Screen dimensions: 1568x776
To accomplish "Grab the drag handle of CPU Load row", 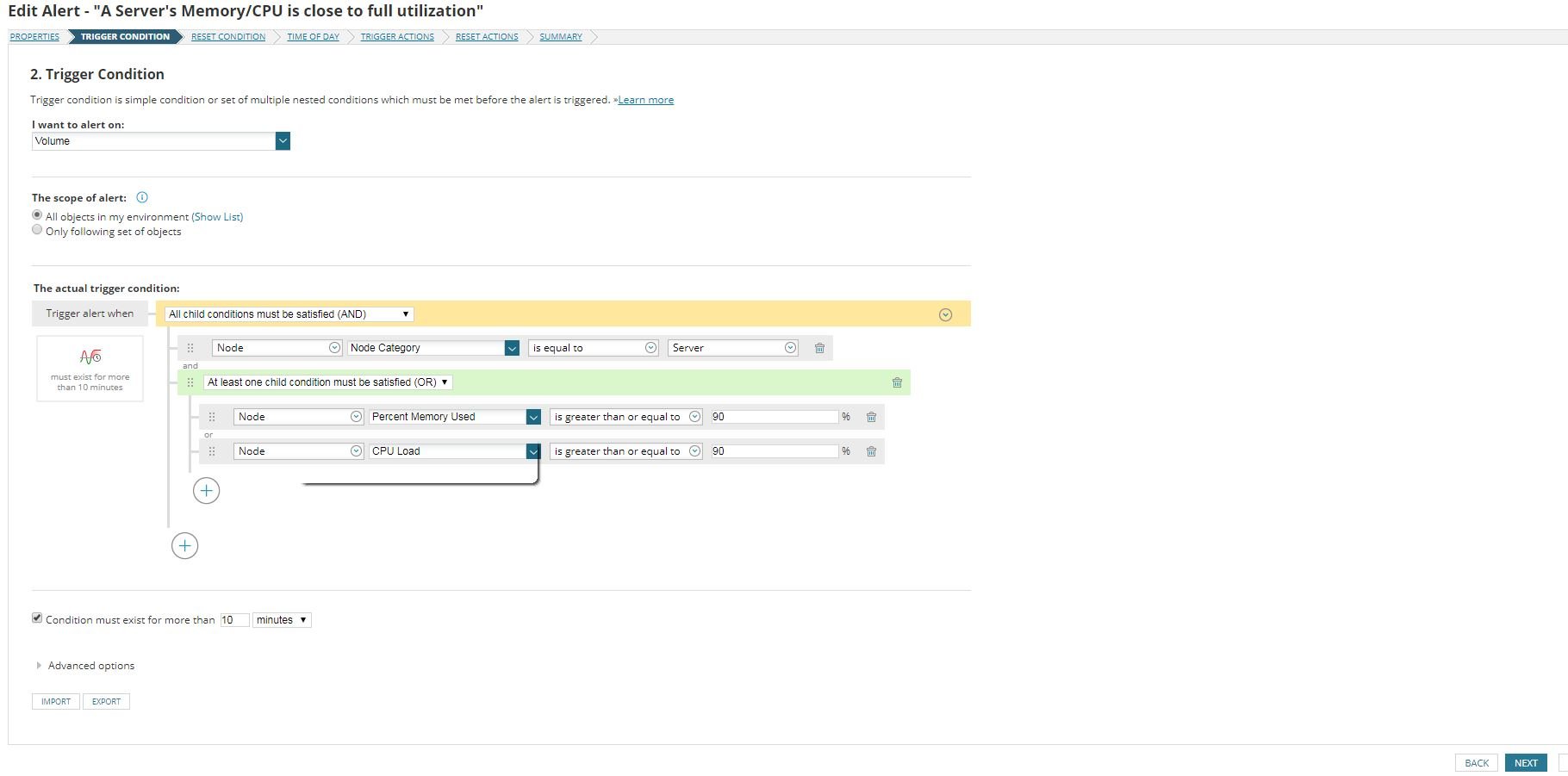I will pyautogui.click(x=212, y=451).
